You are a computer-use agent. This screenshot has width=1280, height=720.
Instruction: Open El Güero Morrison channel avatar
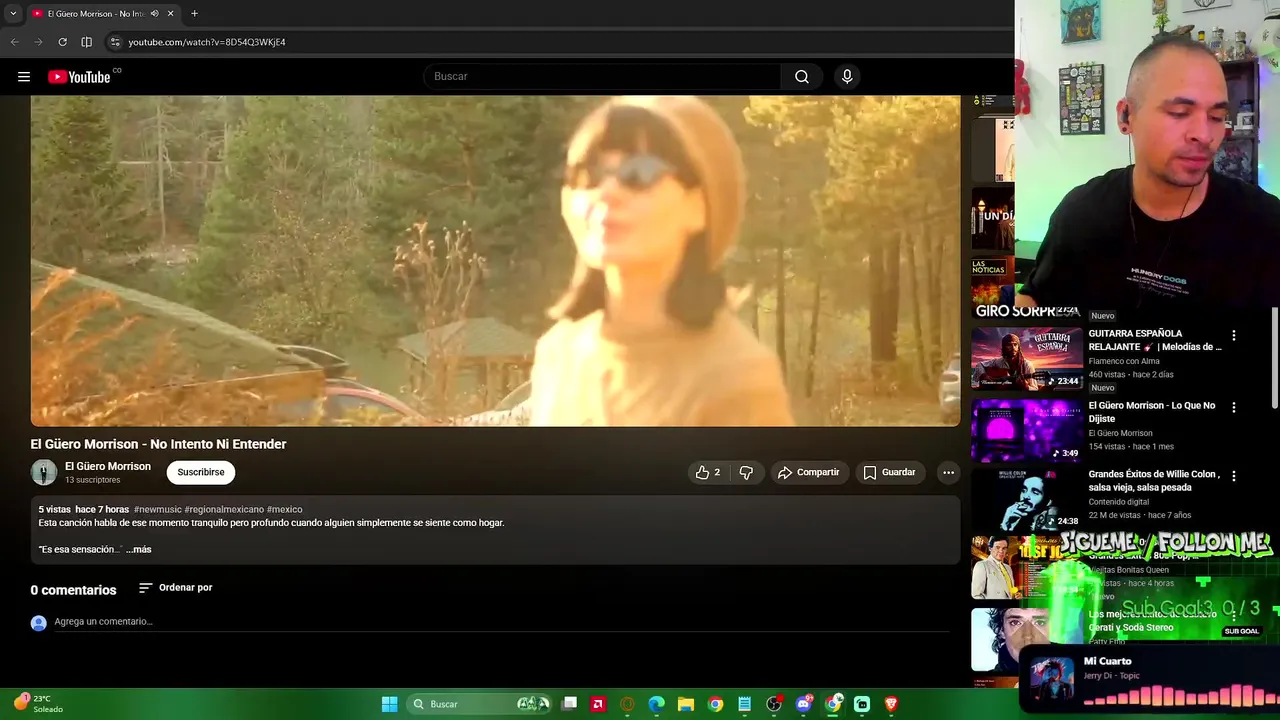point(44,472)
